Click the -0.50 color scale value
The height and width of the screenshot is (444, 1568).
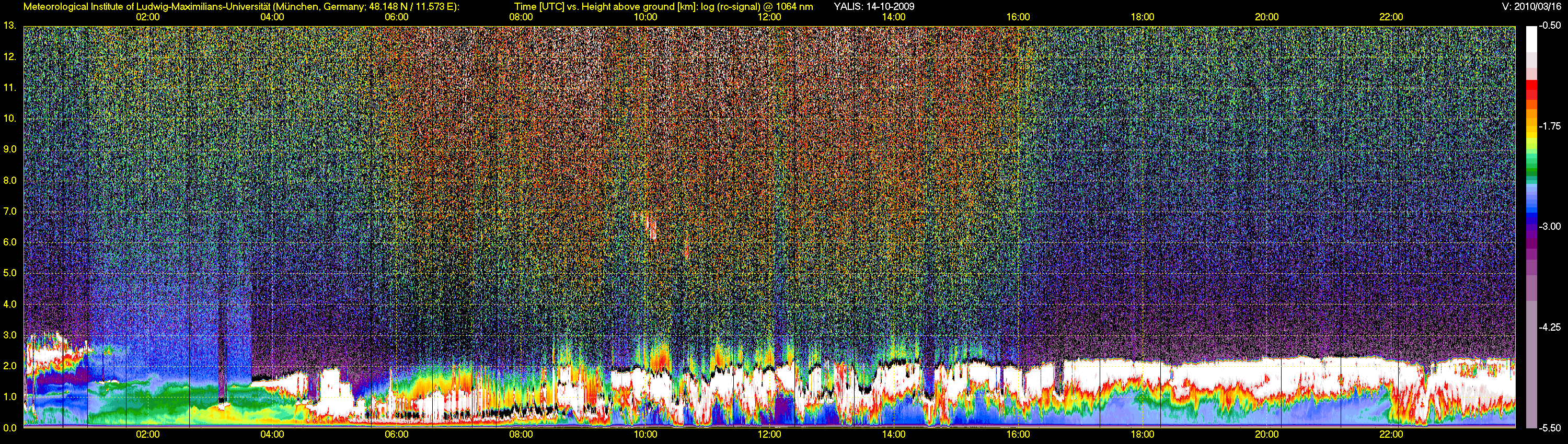[x=1550, y=26]
